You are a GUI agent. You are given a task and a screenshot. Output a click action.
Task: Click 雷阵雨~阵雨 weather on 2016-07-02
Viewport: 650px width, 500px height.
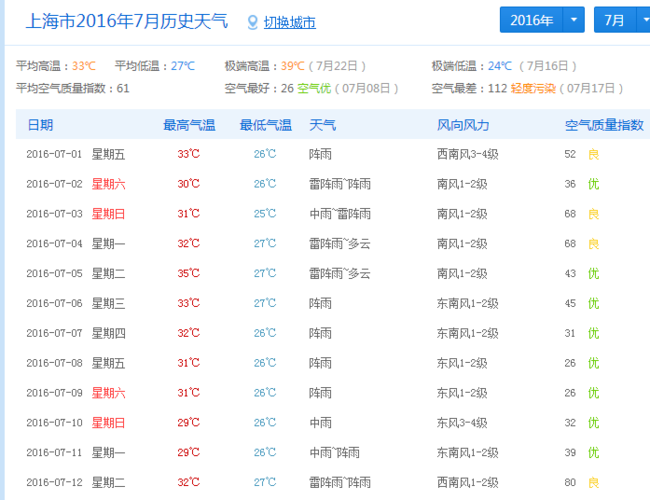[x=340, y=184]
